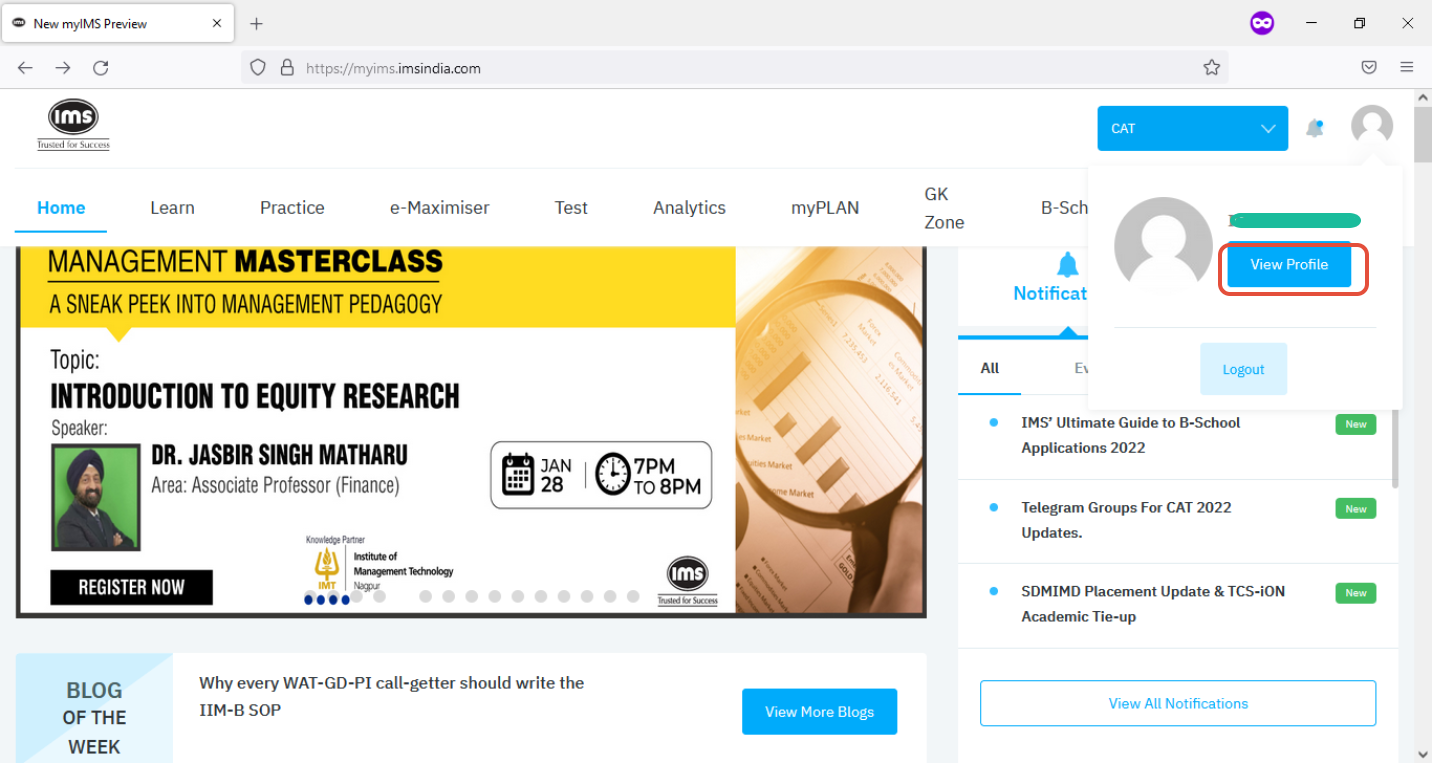Open the Analytics menu
The image size is (1432, 763).
[x=689, y=207]
